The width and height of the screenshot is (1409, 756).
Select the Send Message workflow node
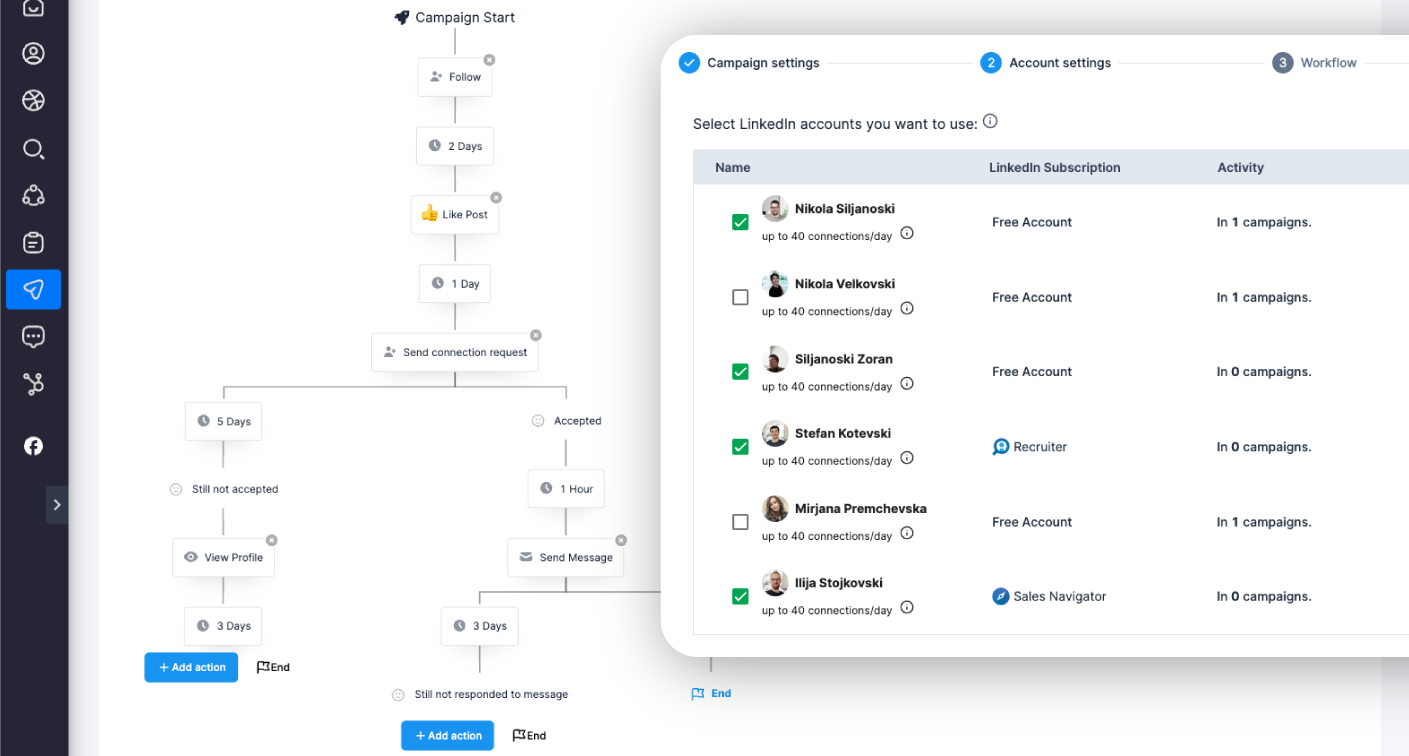pyautogui.click(x=566, y=557)
